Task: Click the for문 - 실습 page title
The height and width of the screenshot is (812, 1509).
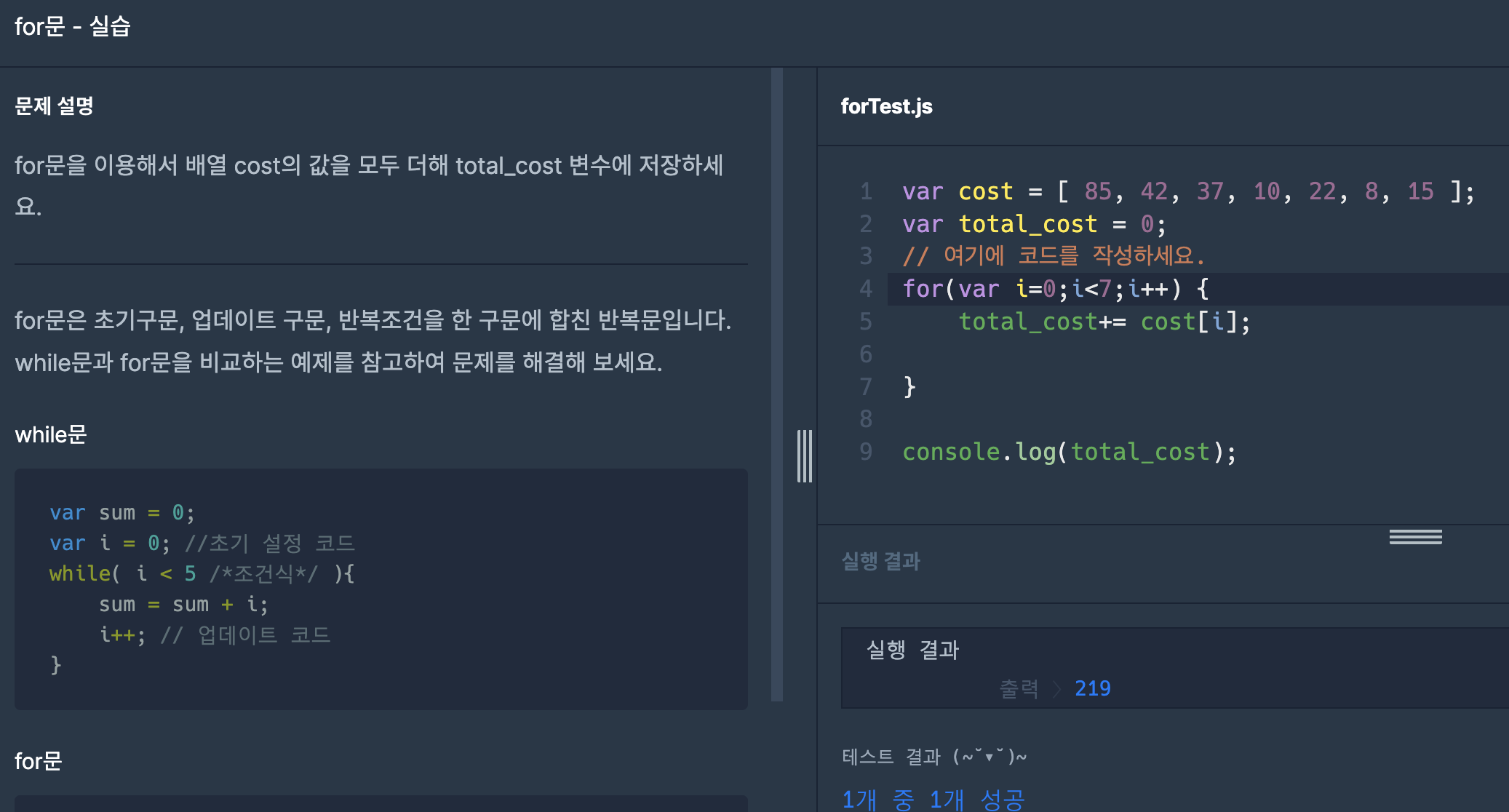Action: pos(72,27)
